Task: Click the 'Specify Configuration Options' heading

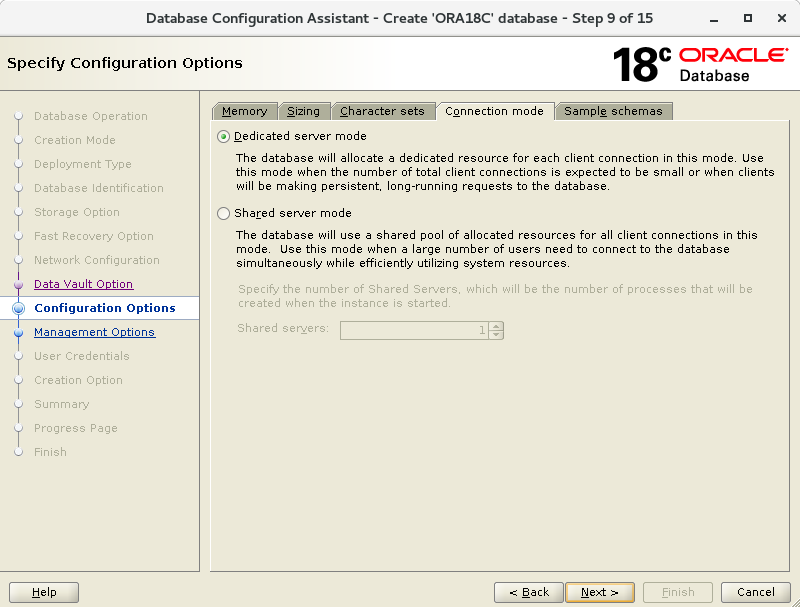Action: pos(125,63)
